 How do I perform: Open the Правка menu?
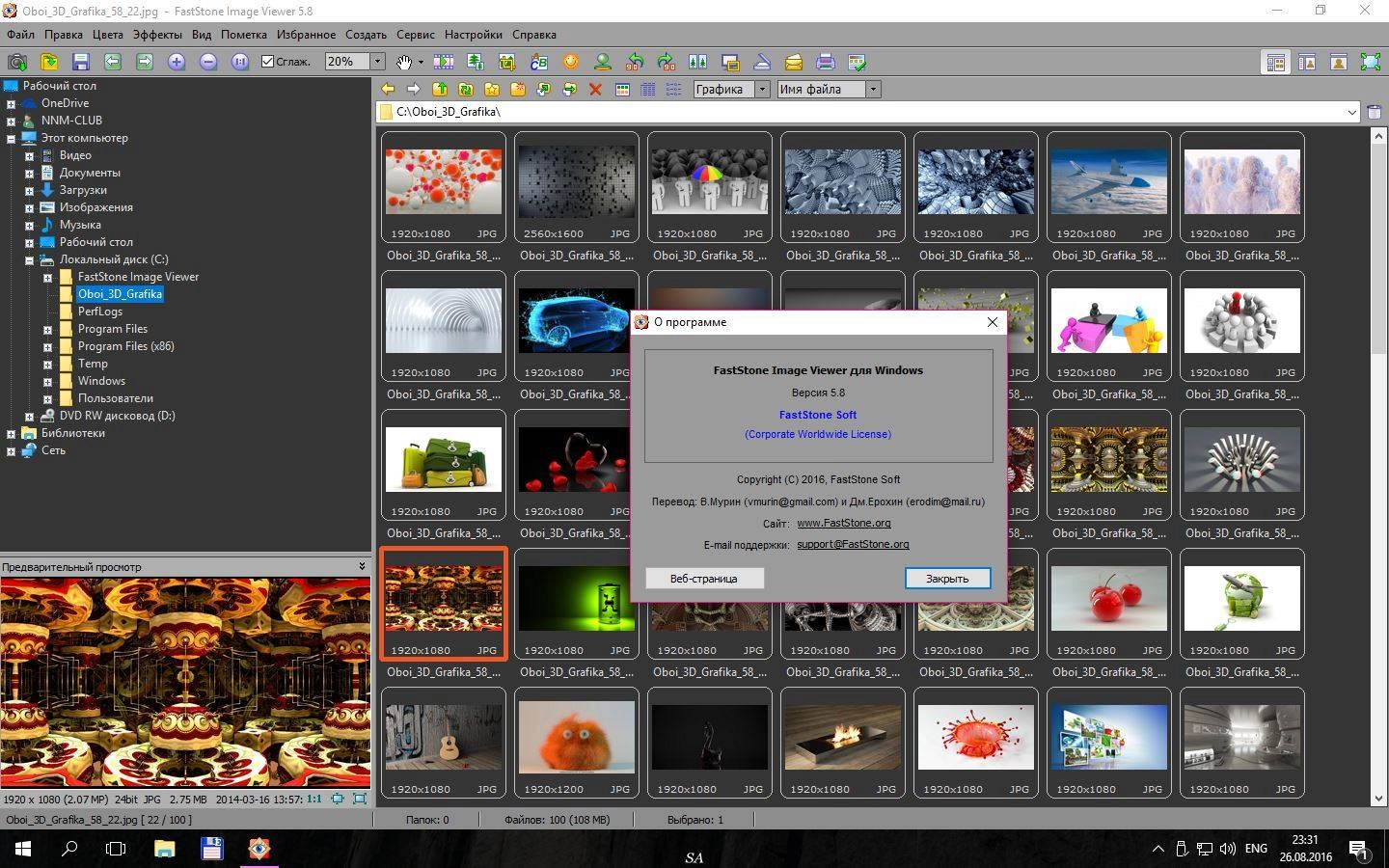coord(64,34)
